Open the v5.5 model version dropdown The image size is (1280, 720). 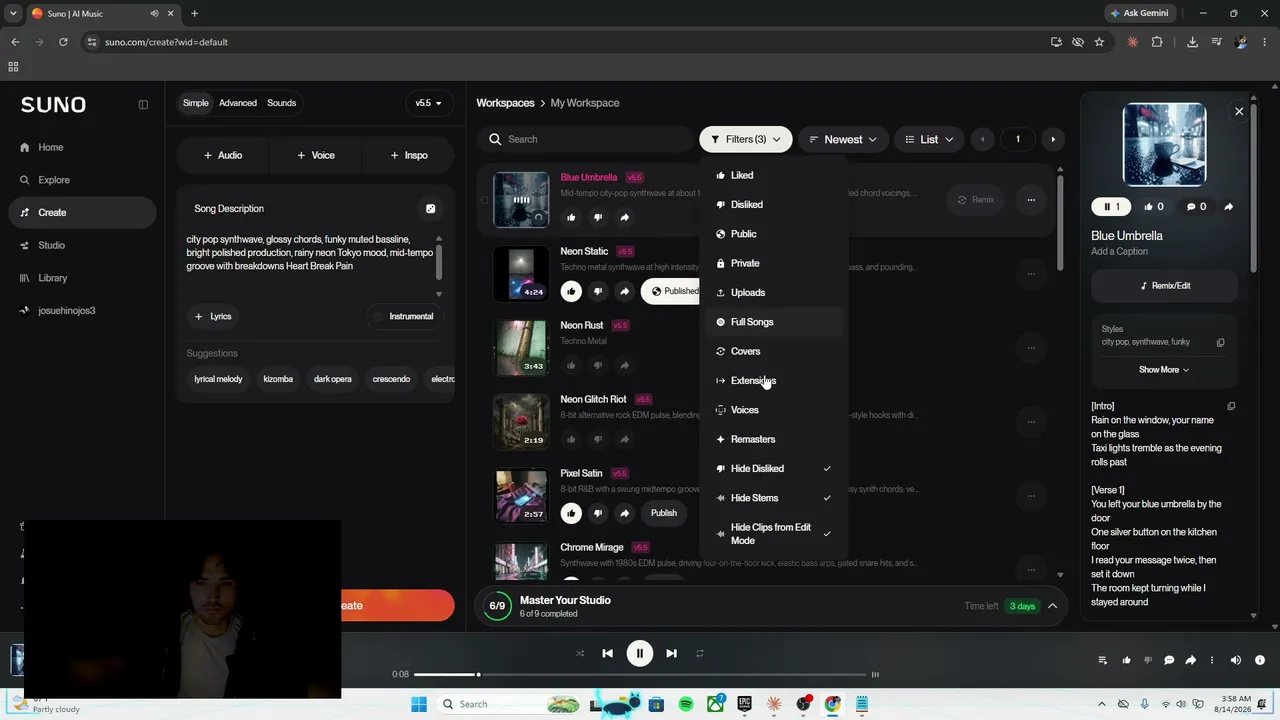[429, 103]
